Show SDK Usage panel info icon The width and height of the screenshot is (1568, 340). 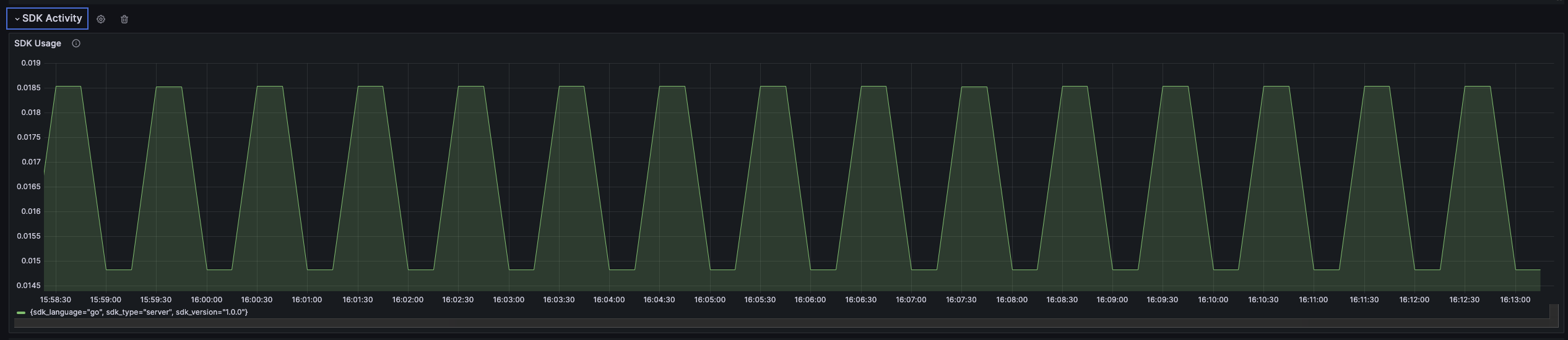tap(76, 43)
